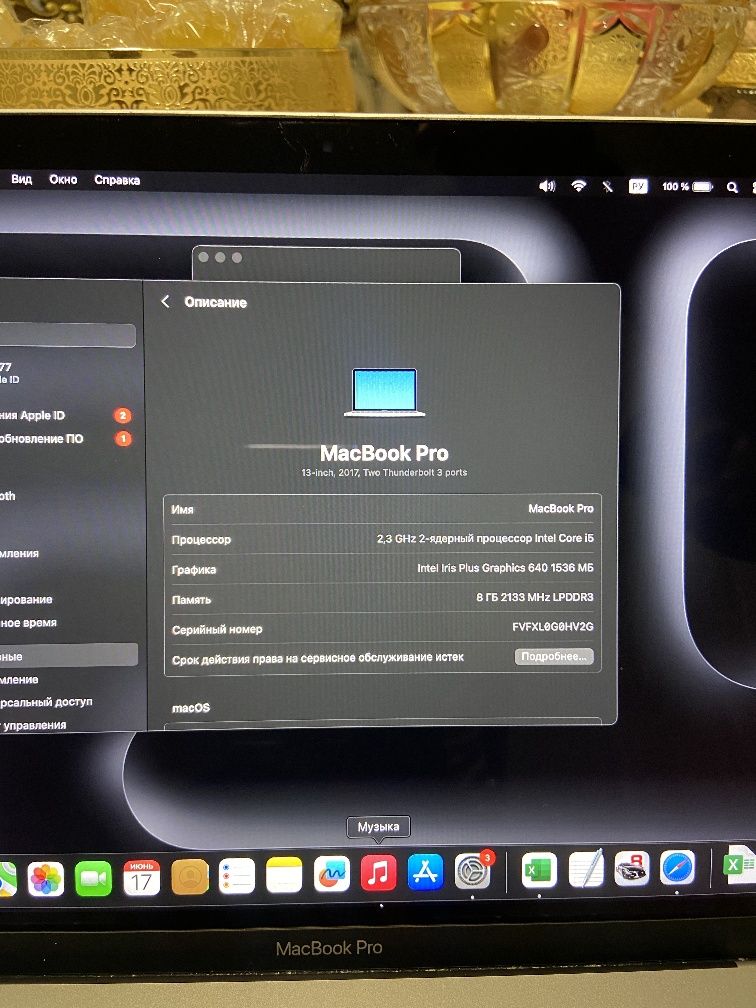
Task: Open Contacts from the Dock
Action: pyautogui.click(x=190, y=876)
